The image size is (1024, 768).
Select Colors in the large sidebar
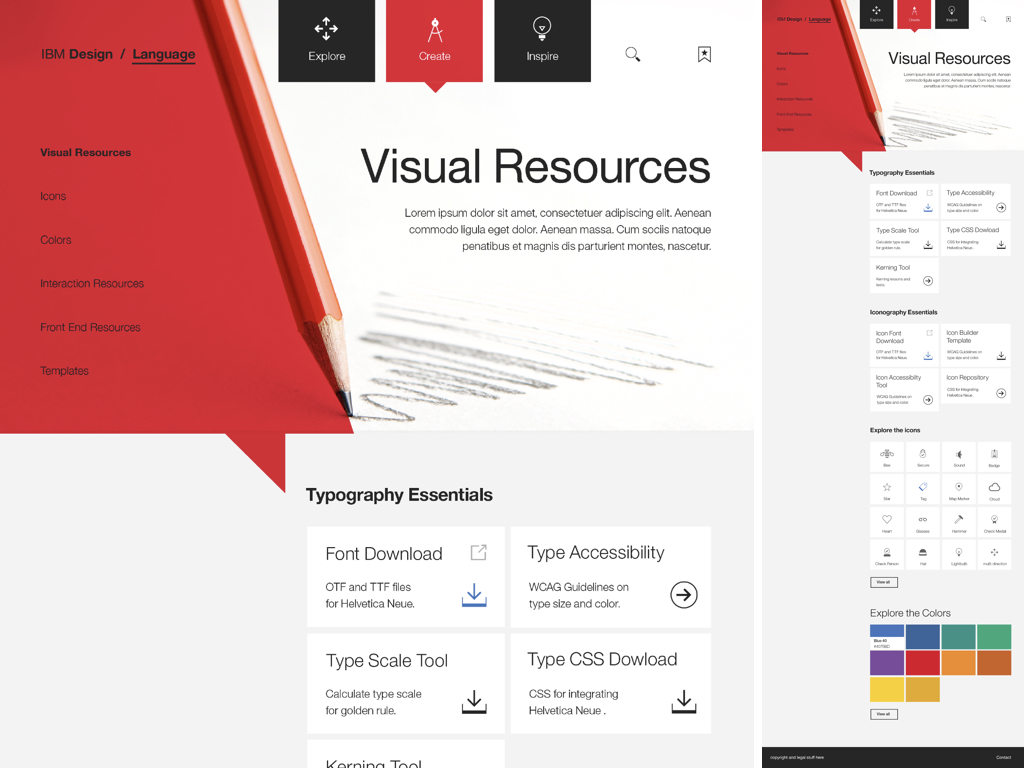click(x=56, y=240)
